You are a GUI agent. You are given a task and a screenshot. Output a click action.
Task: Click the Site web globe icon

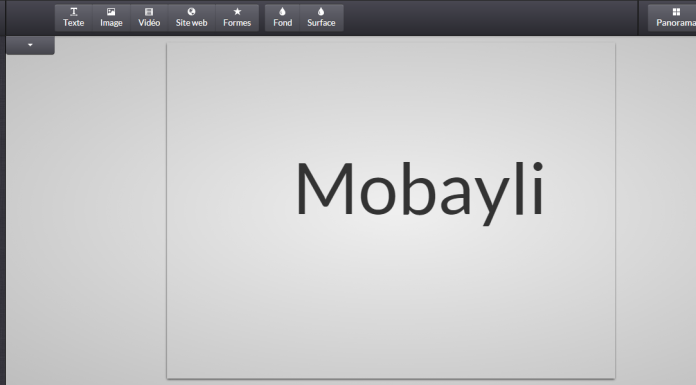click(191, 12)
